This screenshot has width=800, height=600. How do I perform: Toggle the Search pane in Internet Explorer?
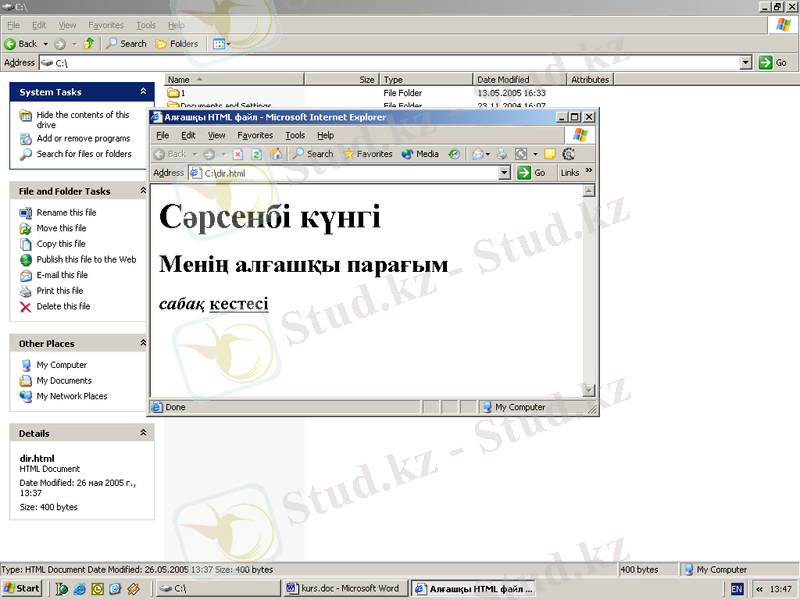tap(312, 154)
